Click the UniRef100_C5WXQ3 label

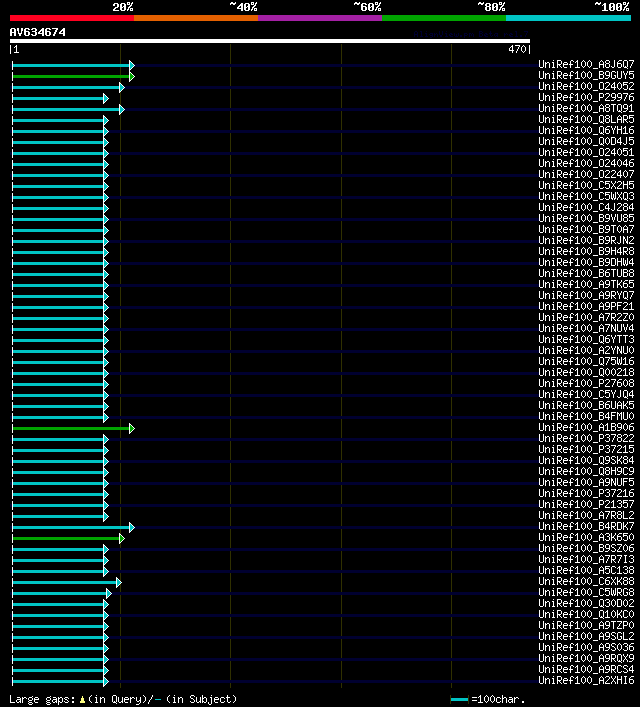point(586,196)
